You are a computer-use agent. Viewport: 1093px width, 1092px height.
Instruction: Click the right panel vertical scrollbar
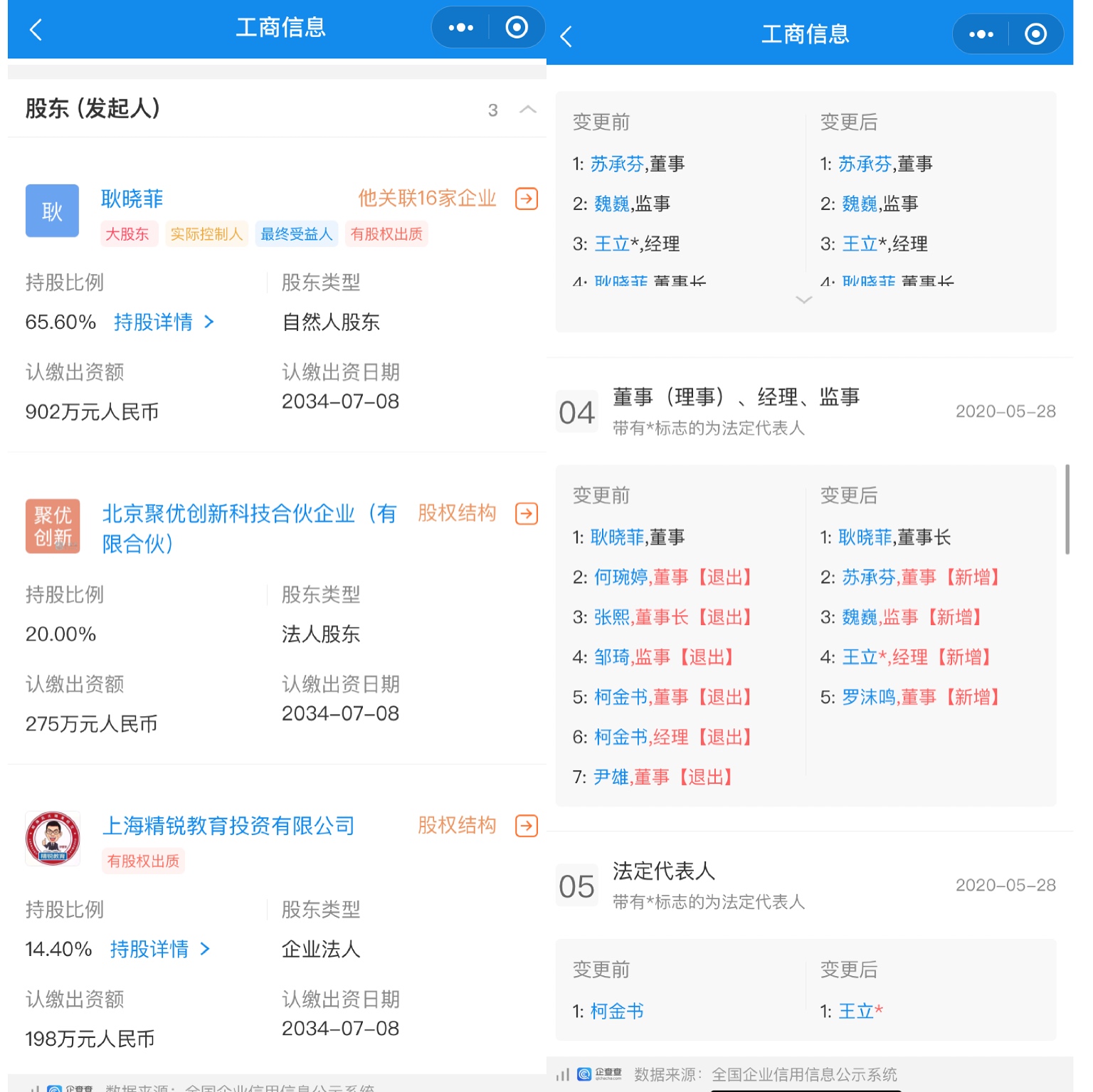1067,509
